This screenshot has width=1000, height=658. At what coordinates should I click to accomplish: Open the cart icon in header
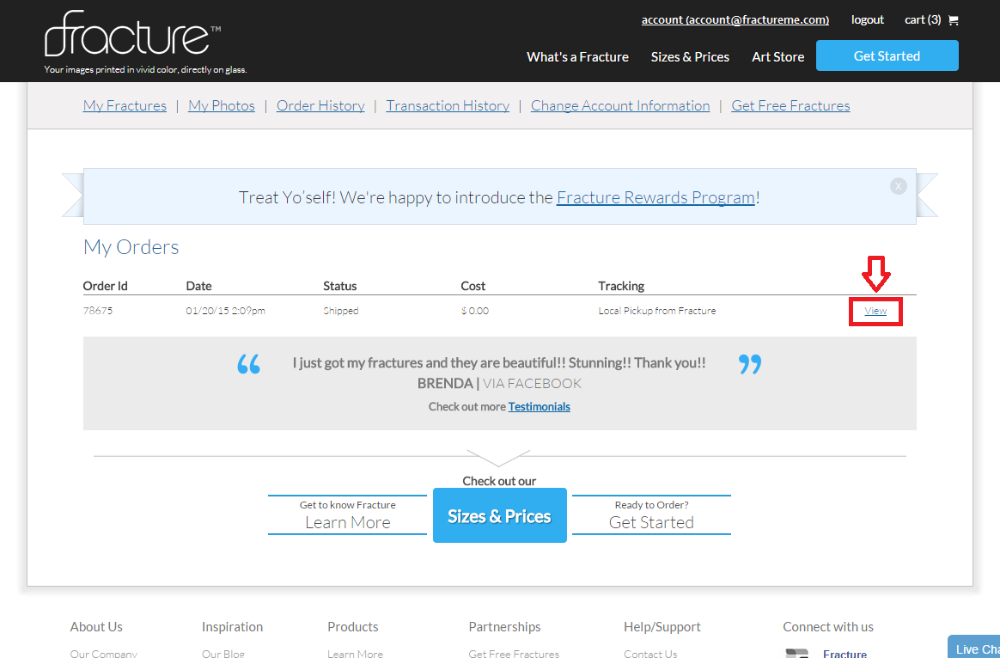[953, 20]
